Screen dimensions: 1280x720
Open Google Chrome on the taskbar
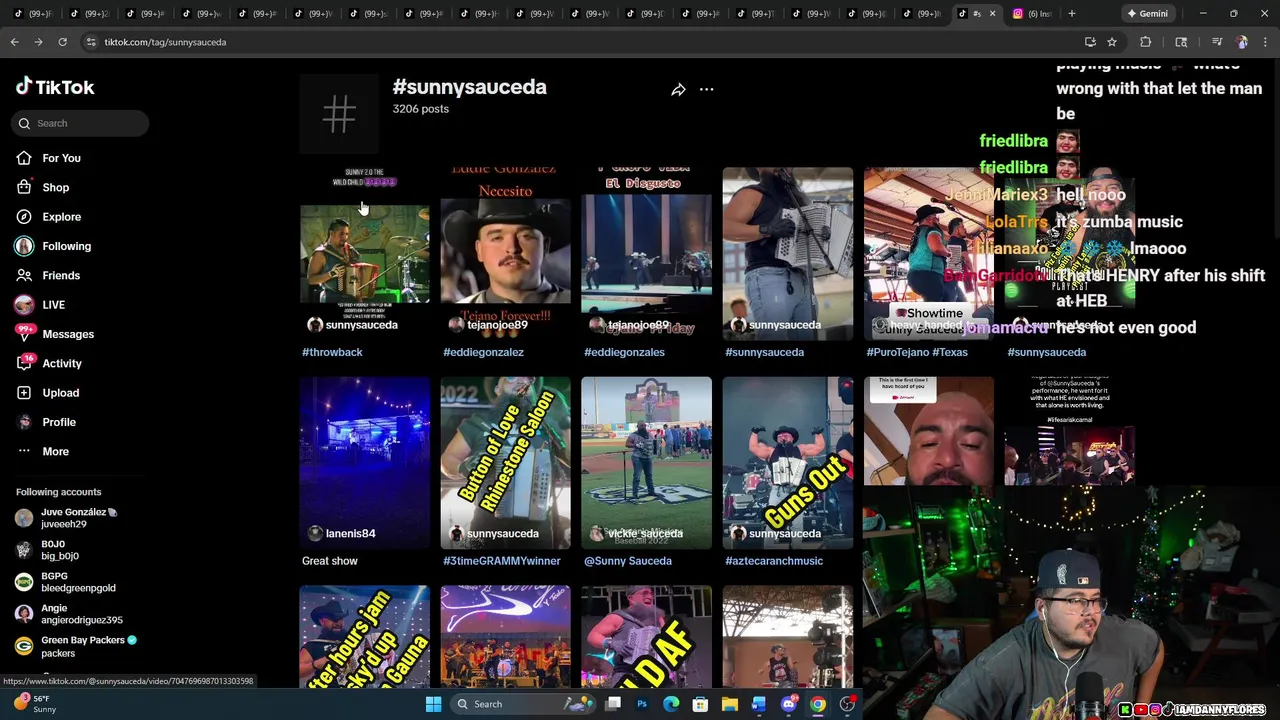[818, 704]
